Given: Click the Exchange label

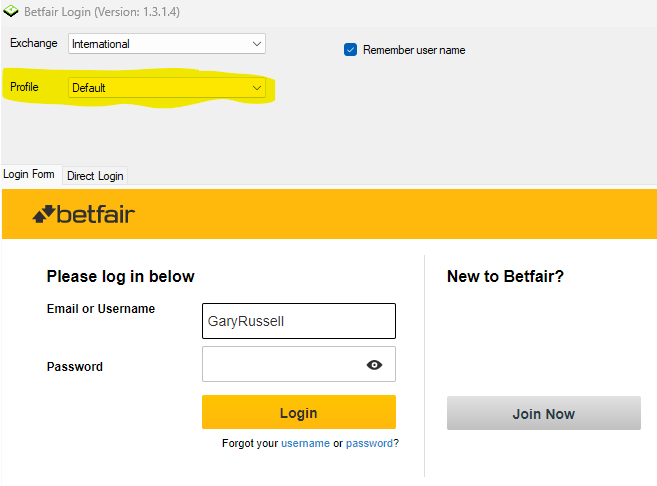Looking at the screenshot, I should click(x=34, y=43).
